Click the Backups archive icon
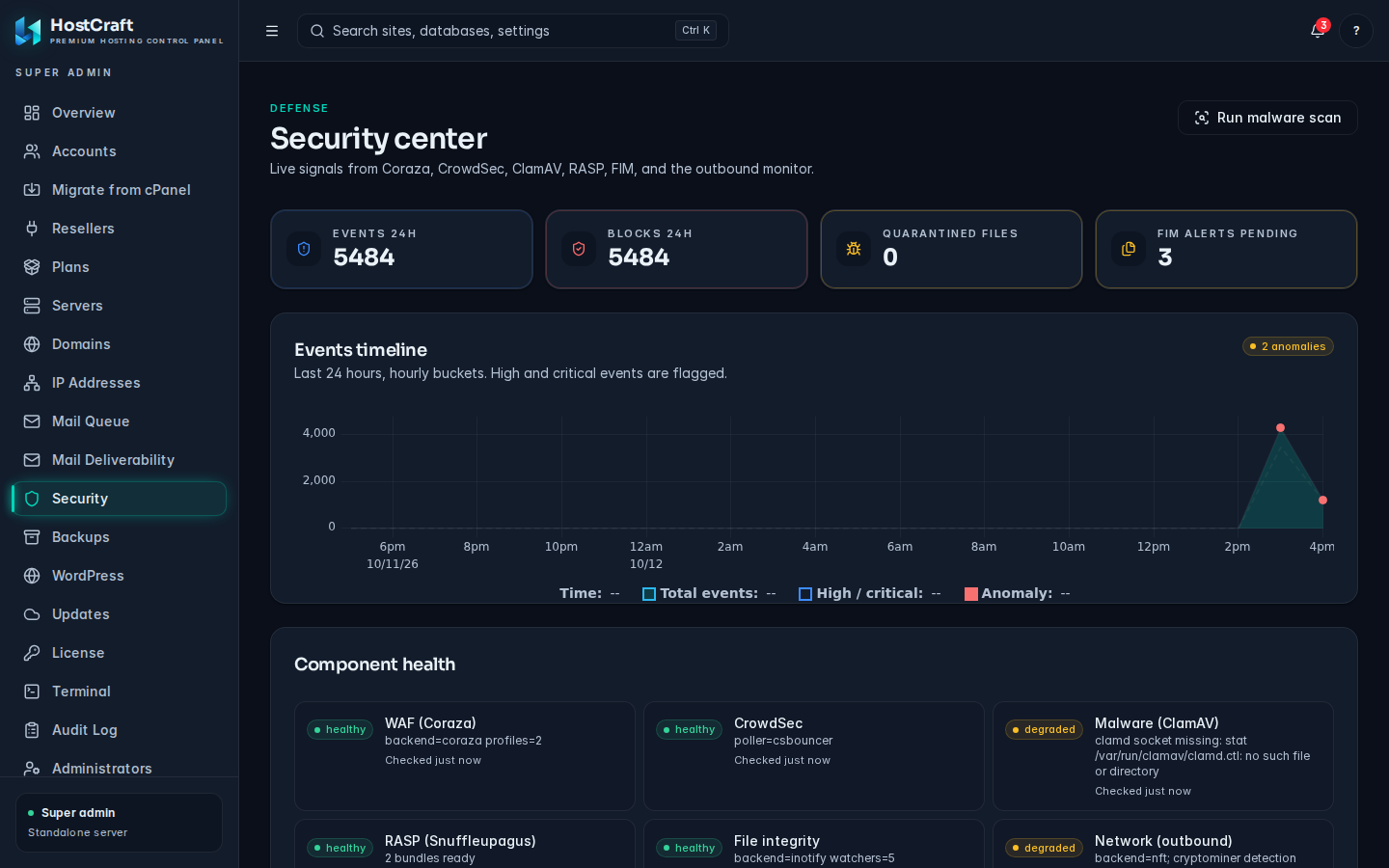1389x868 pixels. [32, 537]
